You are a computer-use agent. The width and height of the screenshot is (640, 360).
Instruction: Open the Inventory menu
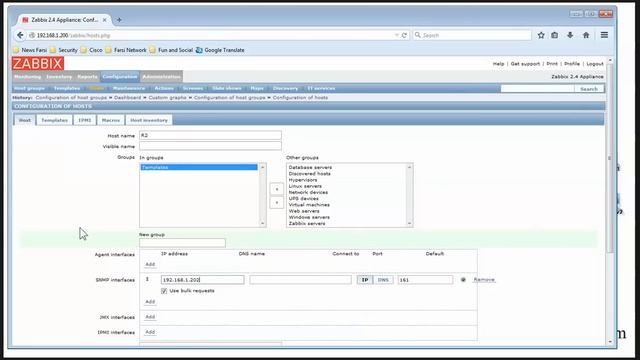59,77
